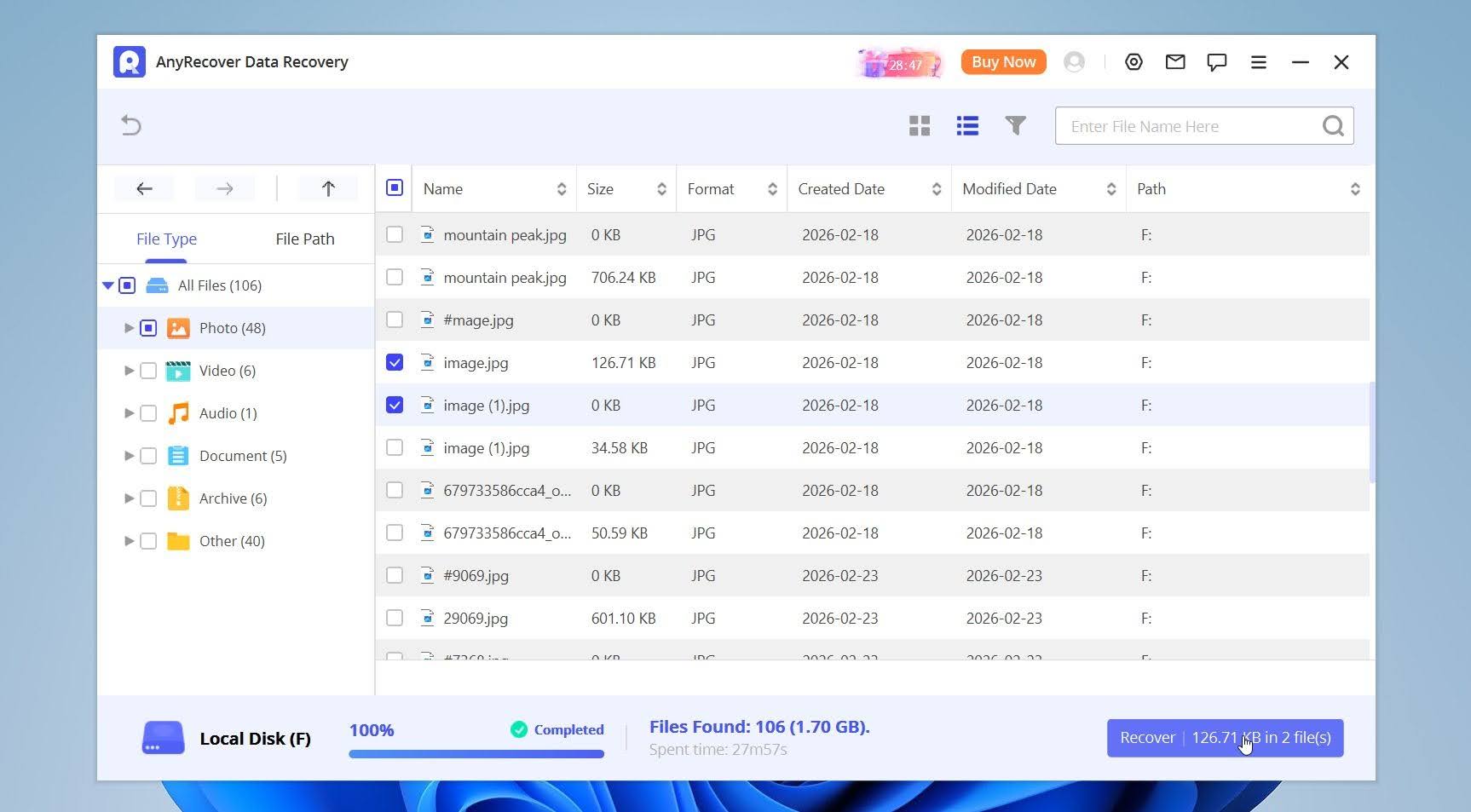The image size is (1471, 812).
Task: Click the Created Date column header
Action: pyautogui.click(x=869, y=189)
